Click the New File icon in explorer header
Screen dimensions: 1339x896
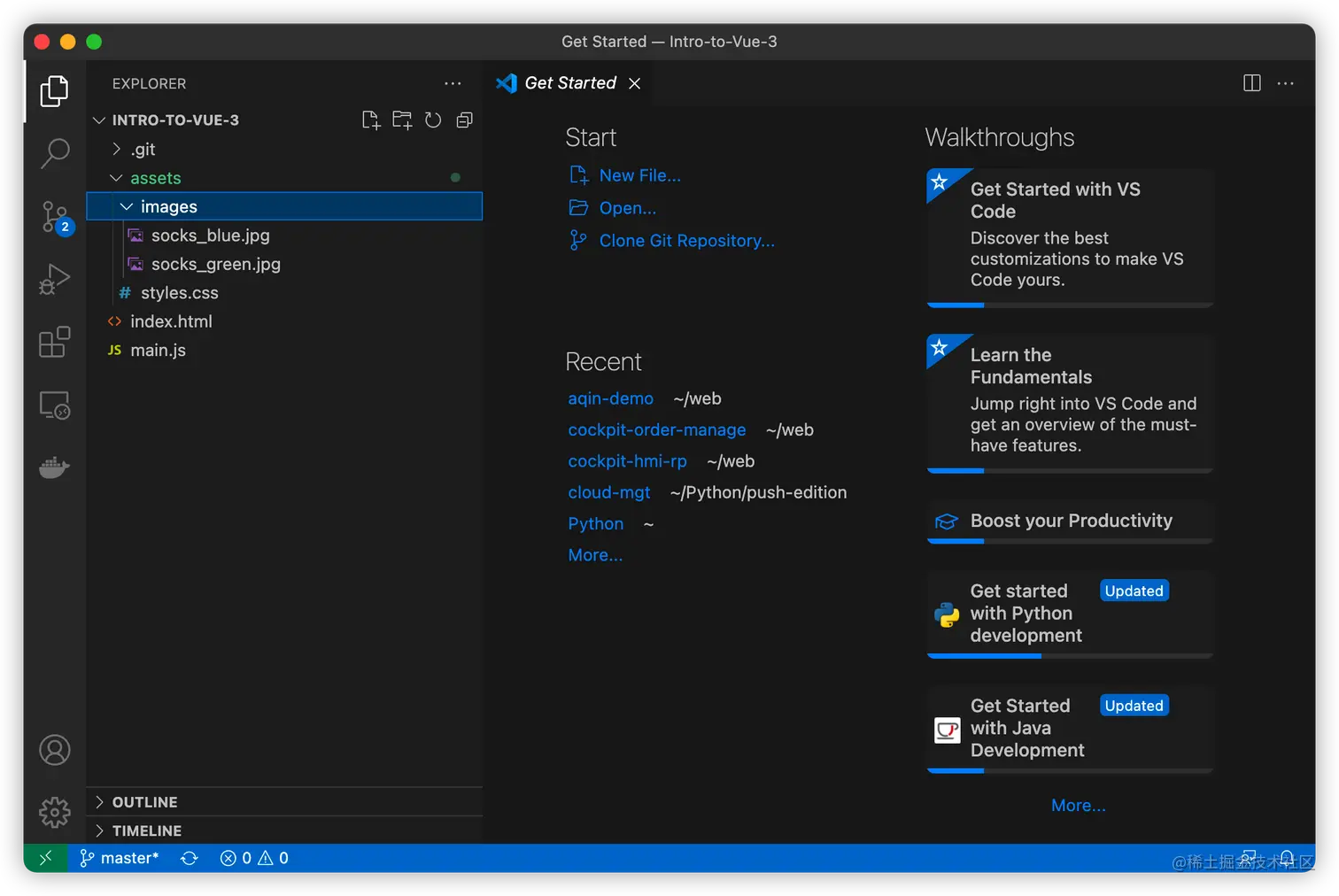point(371,120)
